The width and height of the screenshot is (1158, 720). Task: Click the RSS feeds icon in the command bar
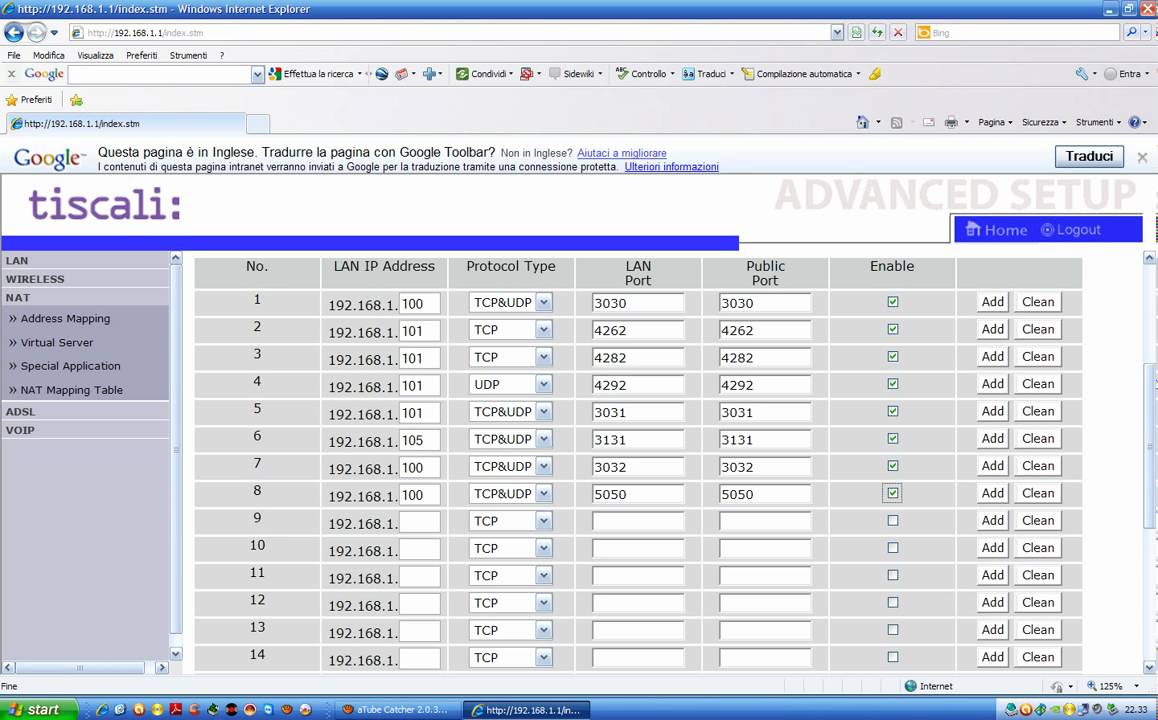point(897,123)
